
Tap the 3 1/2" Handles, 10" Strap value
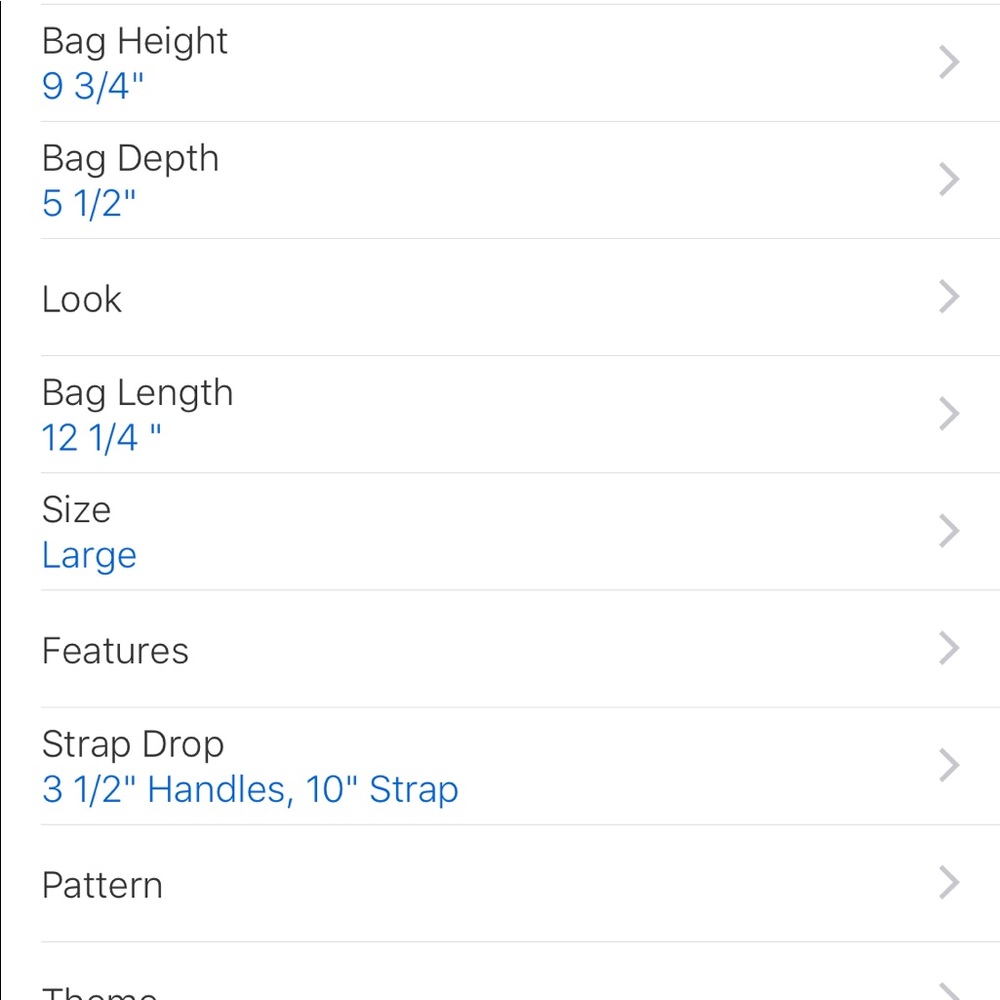250,790
